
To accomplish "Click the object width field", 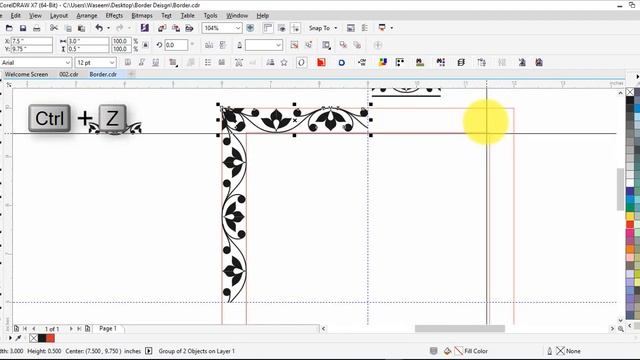I will click(x=88, y=41).
